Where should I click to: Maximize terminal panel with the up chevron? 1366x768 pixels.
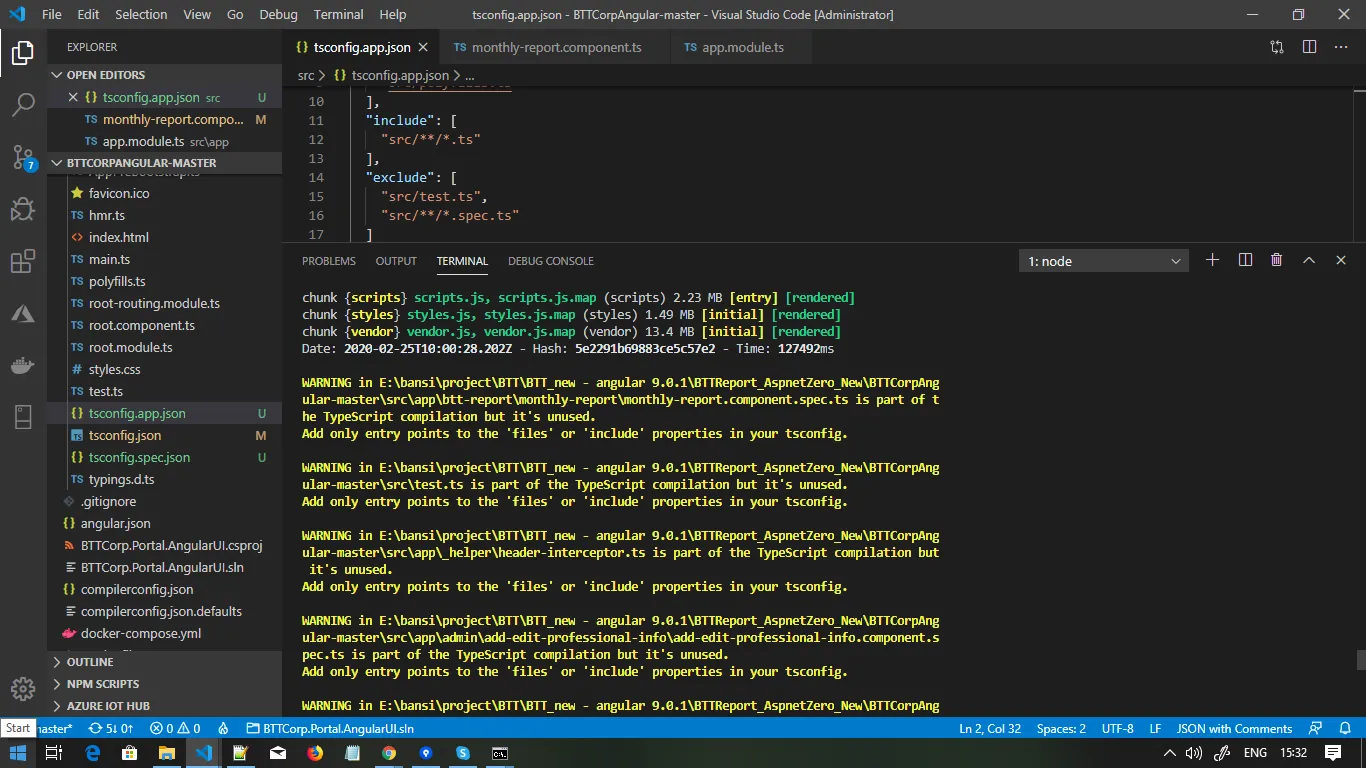[1308, 261]
